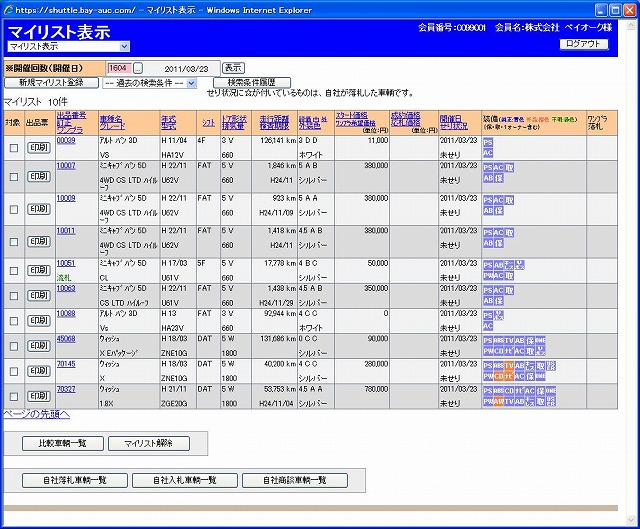
Task: Tick the checkbox for lot 00039
Action: tap(14, 148)
